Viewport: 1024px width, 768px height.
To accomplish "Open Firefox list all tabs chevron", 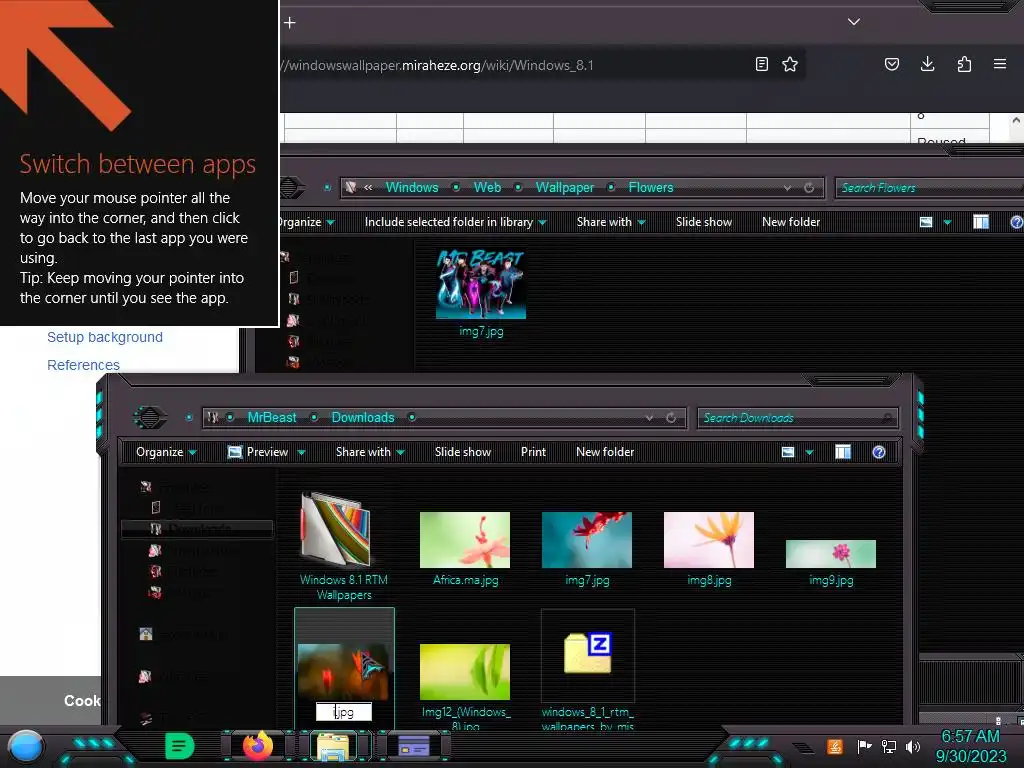I will [854, 22].
